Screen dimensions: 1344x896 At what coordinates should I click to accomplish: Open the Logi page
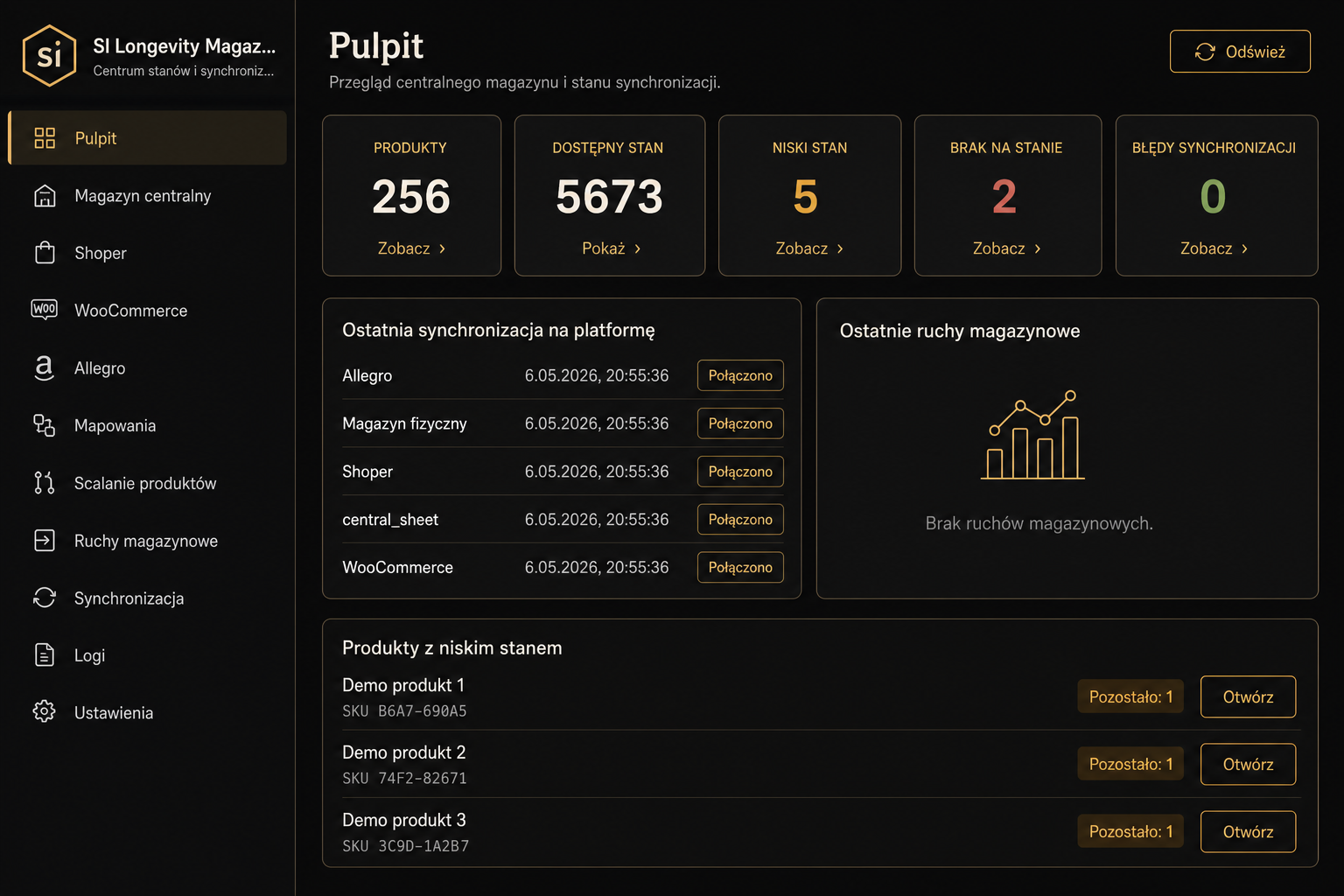click(147, 654)
